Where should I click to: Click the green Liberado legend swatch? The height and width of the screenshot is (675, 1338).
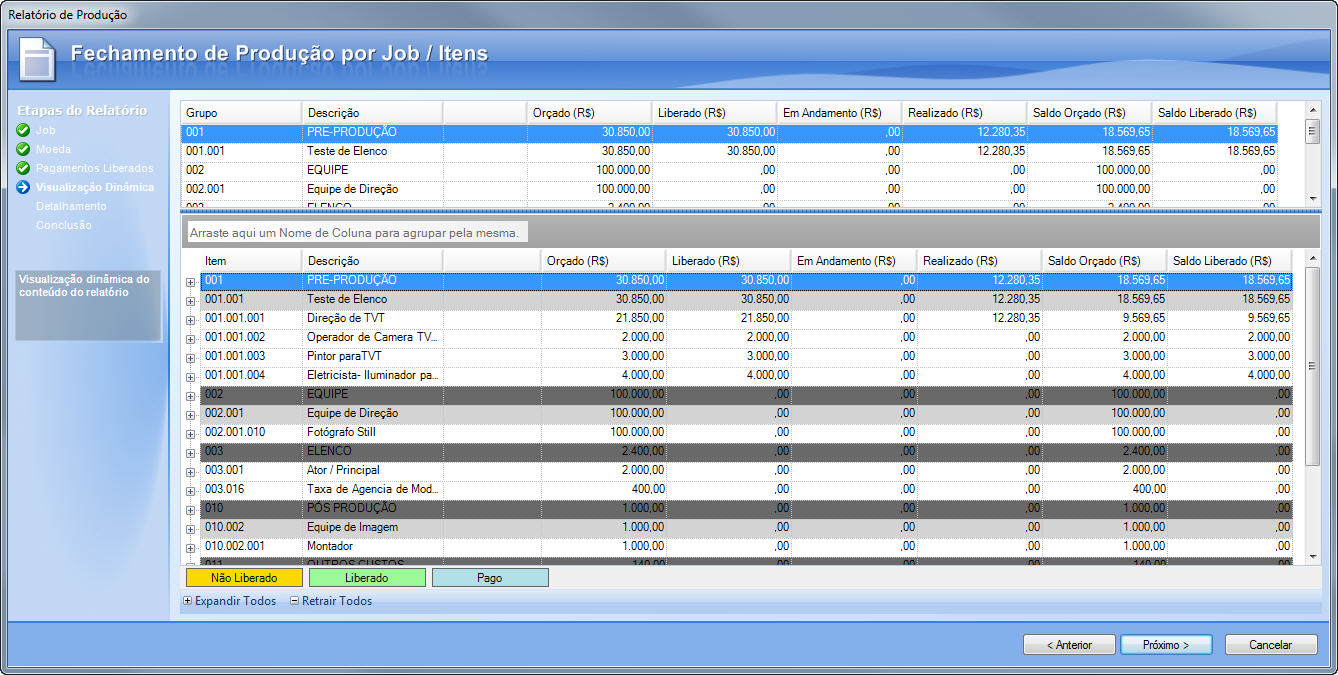pyautogui.click(x=367, y=578)
